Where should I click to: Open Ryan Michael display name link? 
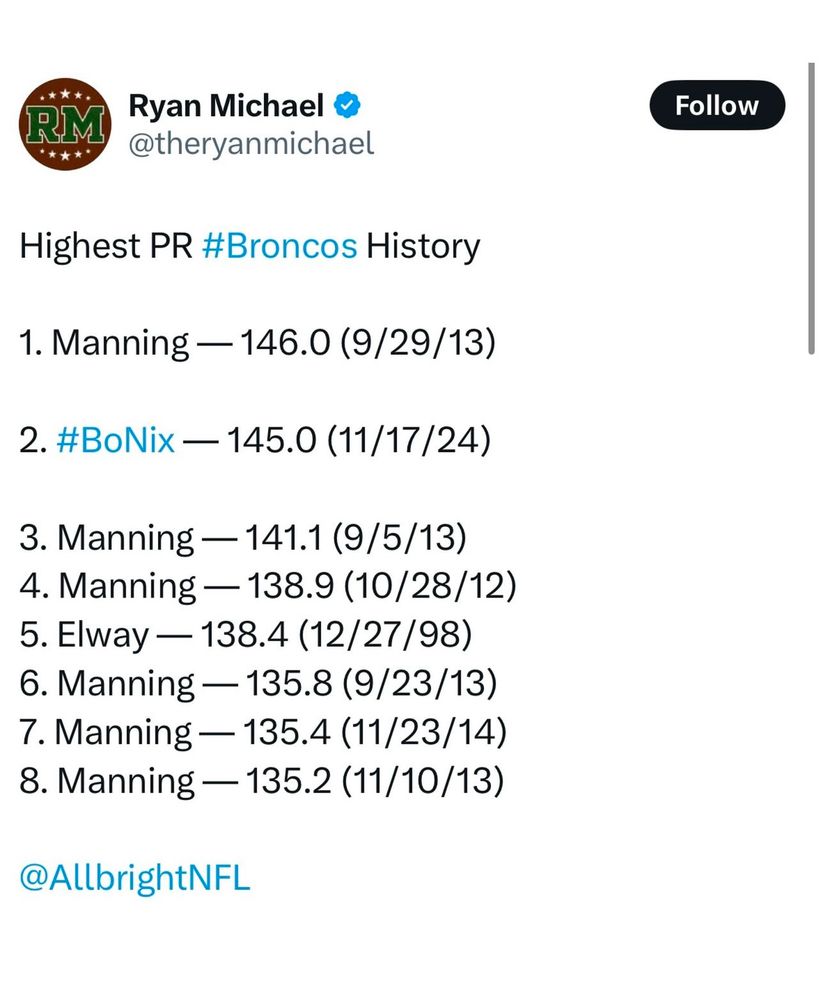[226, 105]
